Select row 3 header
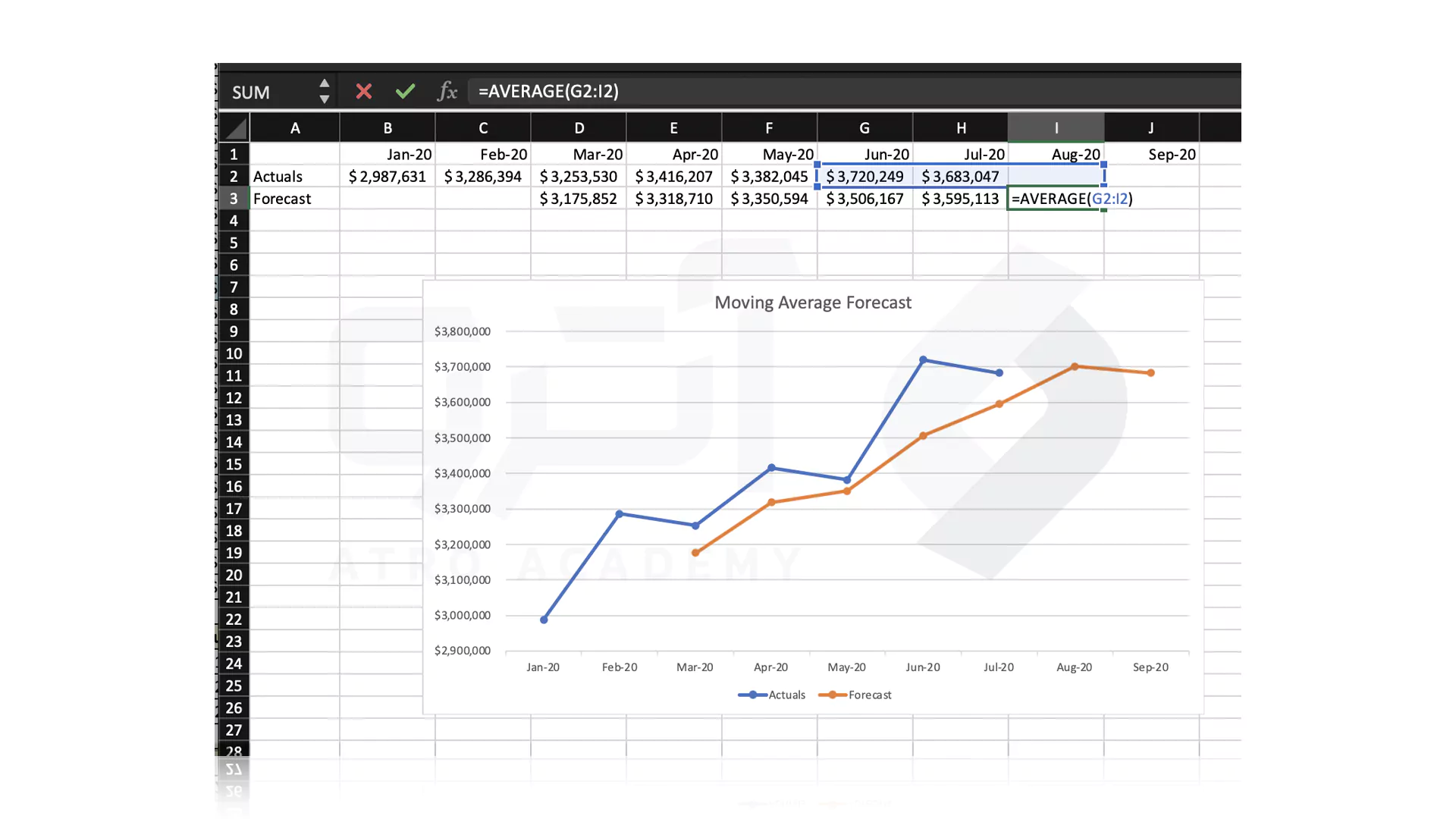1456x819 pixels. [x=234, y=199]
